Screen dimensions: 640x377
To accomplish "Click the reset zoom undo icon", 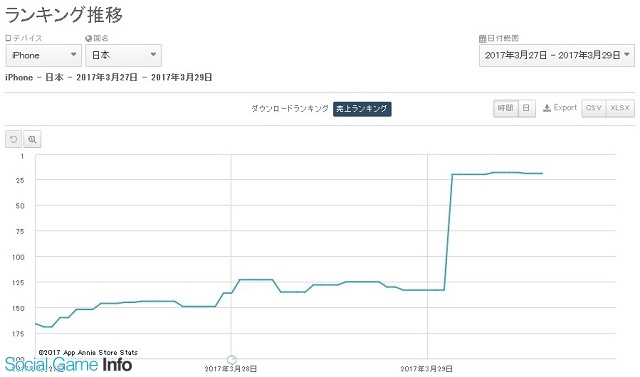I will point(13,140).
